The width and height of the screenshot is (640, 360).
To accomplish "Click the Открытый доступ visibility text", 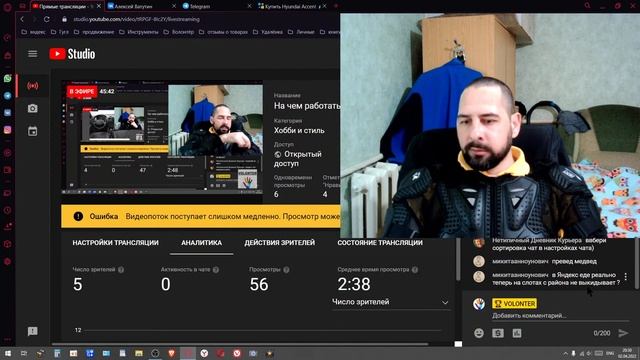I will pyautogui.click(x=298, y=159).
